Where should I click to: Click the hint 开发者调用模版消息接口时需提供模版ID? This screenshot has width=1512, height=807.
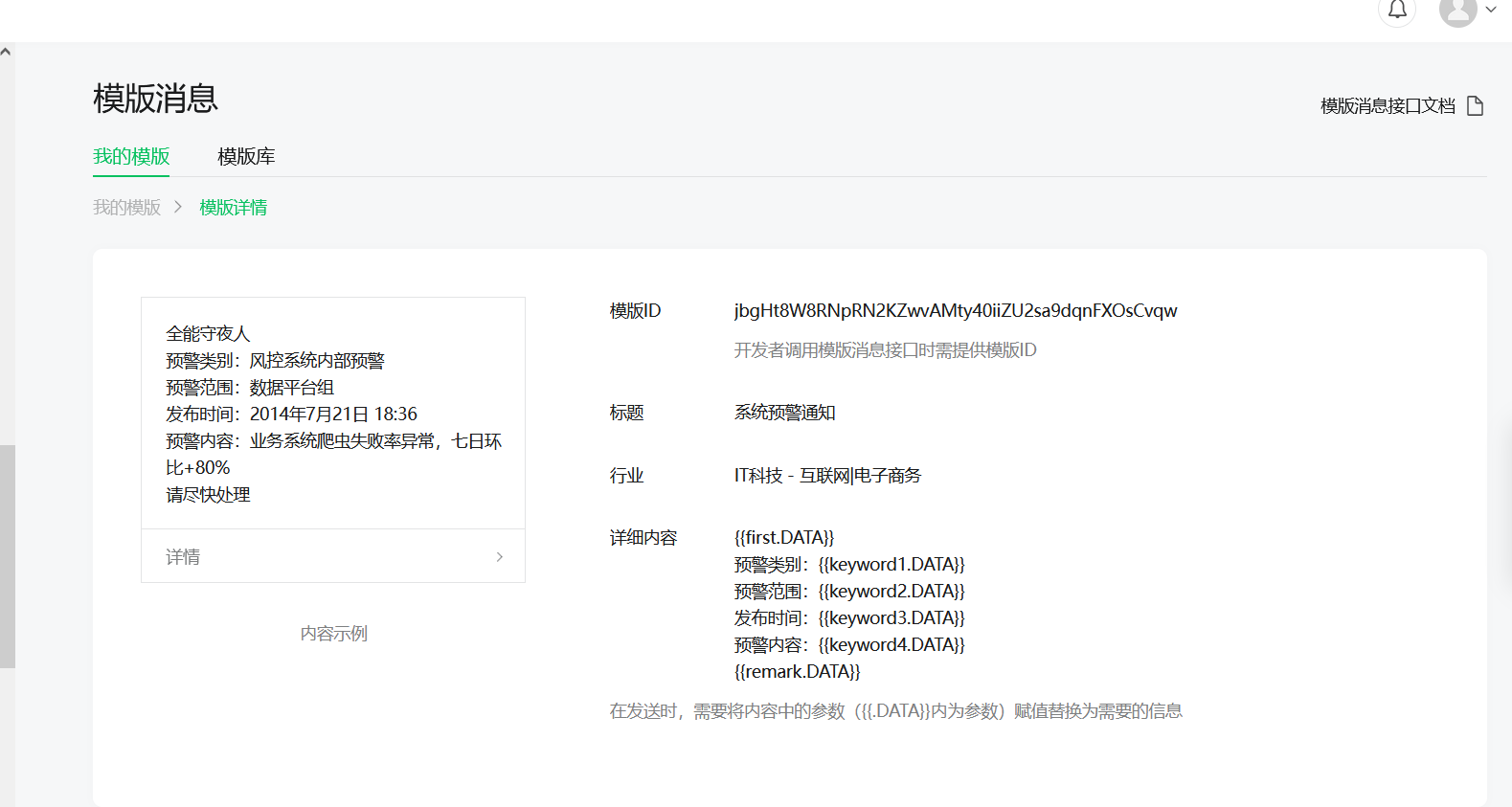click(x=886, y=350)
